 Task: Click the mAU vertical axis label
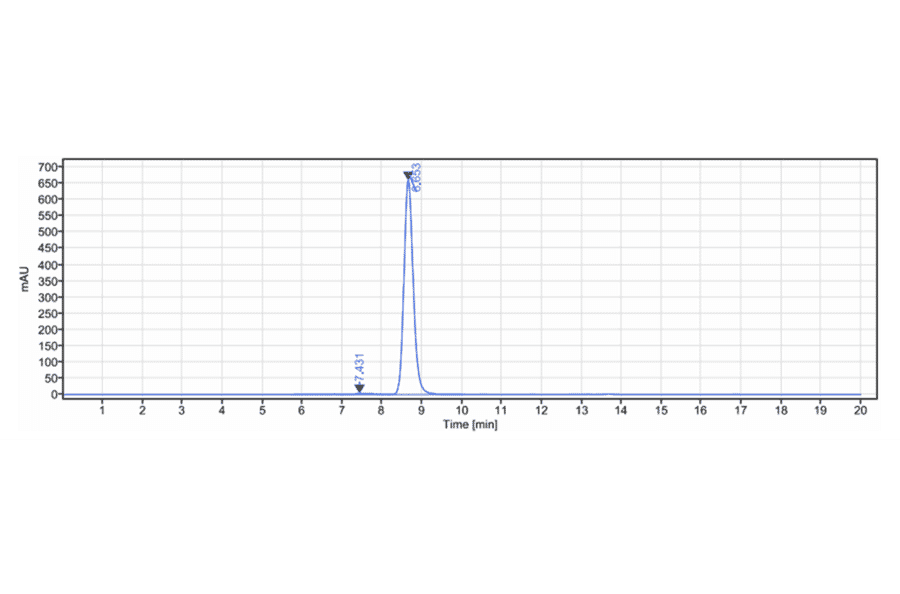pyautogui.click(x=23, y=277)
